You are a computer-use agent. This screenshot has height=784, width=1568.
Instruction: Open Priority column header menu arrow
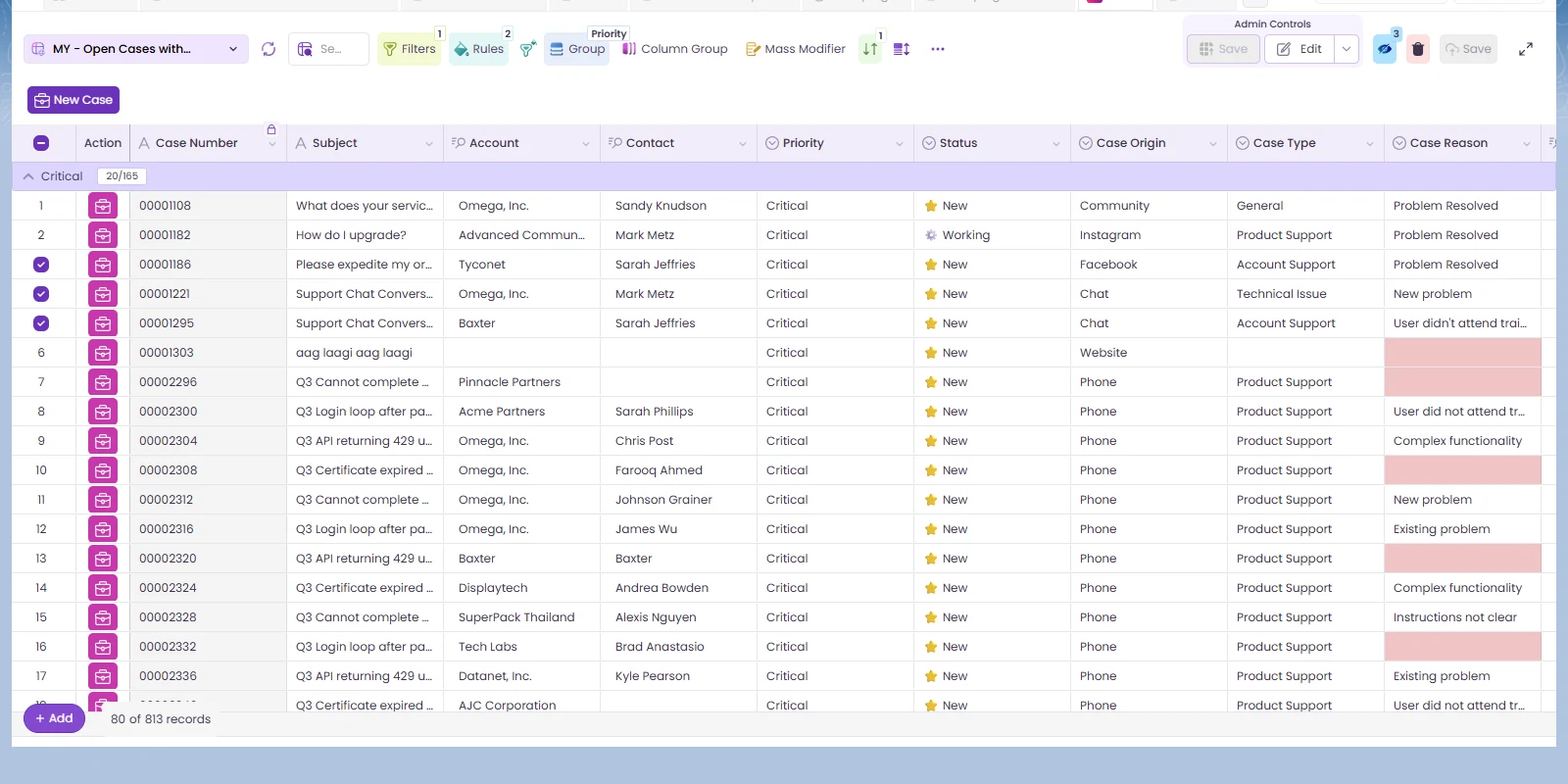(x=900, y=144)
